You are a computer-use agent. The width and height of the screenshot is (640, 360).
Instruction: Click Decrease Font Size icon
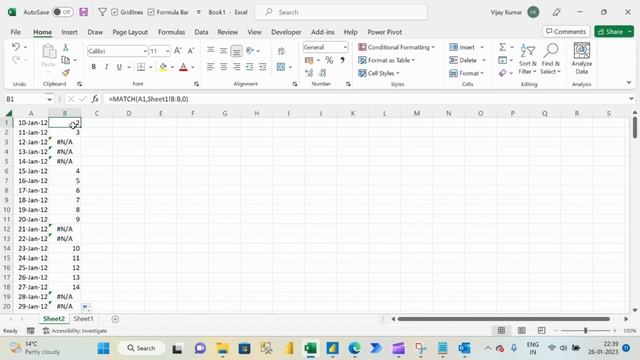pos(191,51)
